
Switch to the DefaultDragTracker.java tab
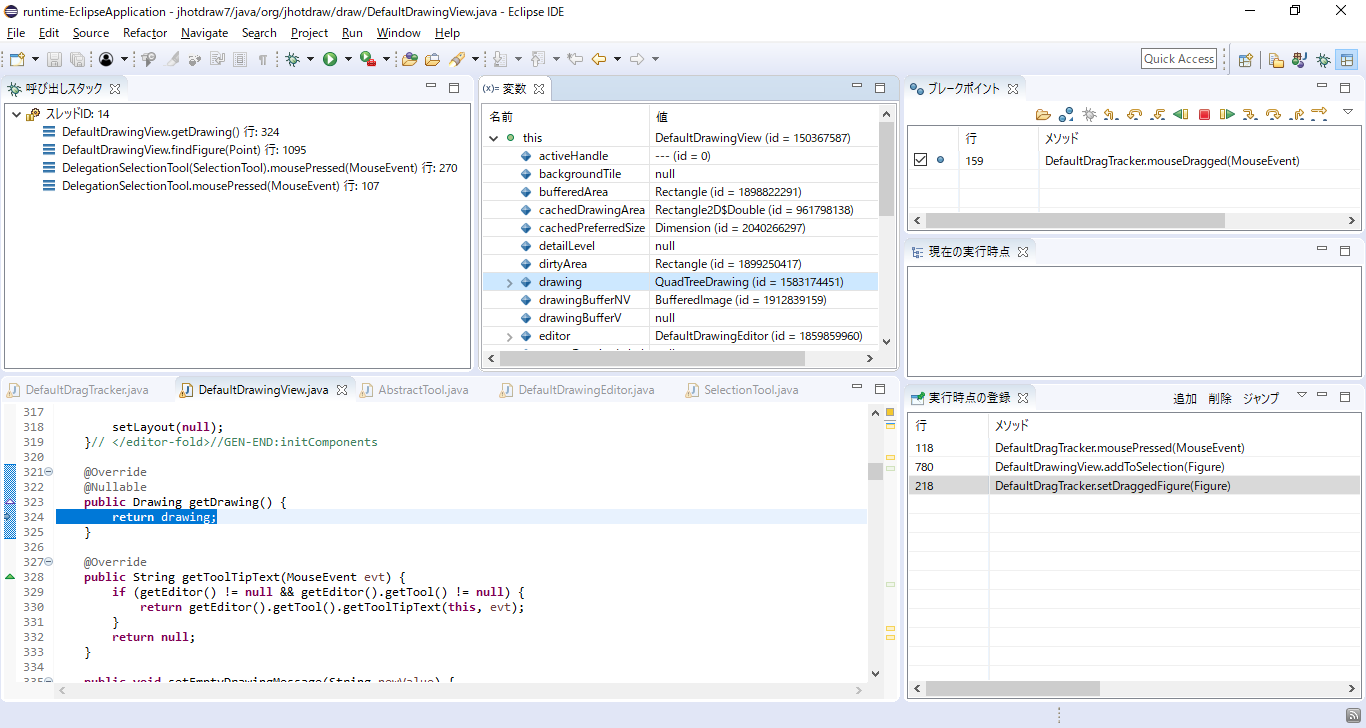(78, 390)
